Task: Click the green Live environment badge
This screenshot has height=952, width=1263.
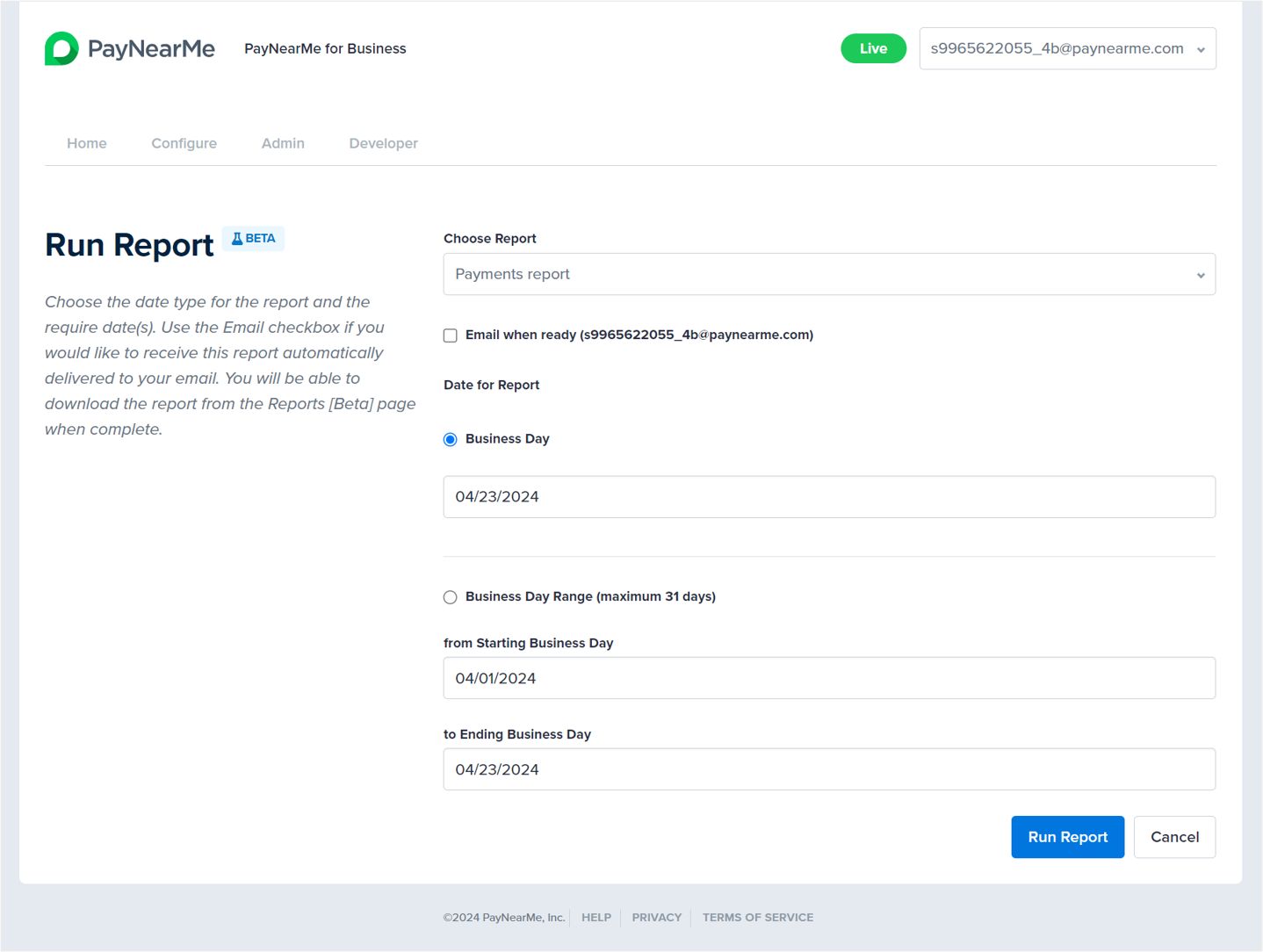Action: [x=873, y=48]
